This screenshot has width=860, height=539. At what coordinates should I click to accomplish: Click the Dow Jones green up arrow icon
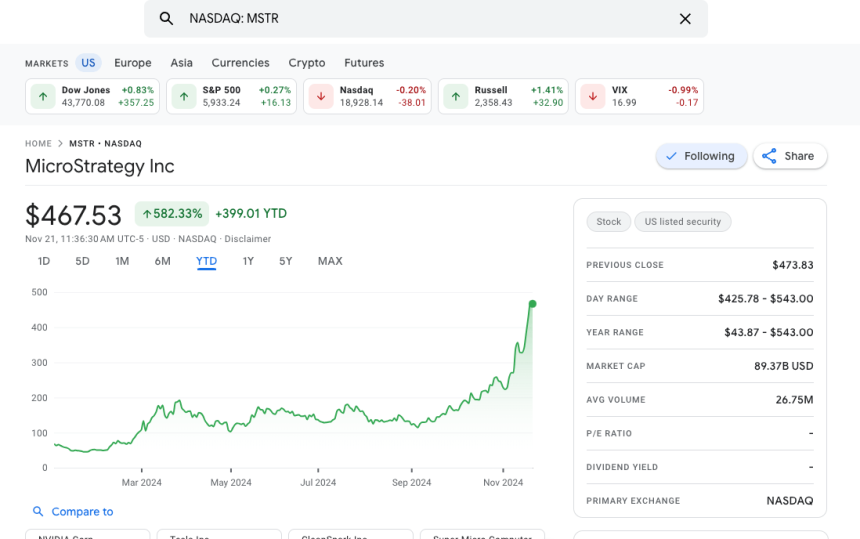pyautogui.click(x=43, y=97)
